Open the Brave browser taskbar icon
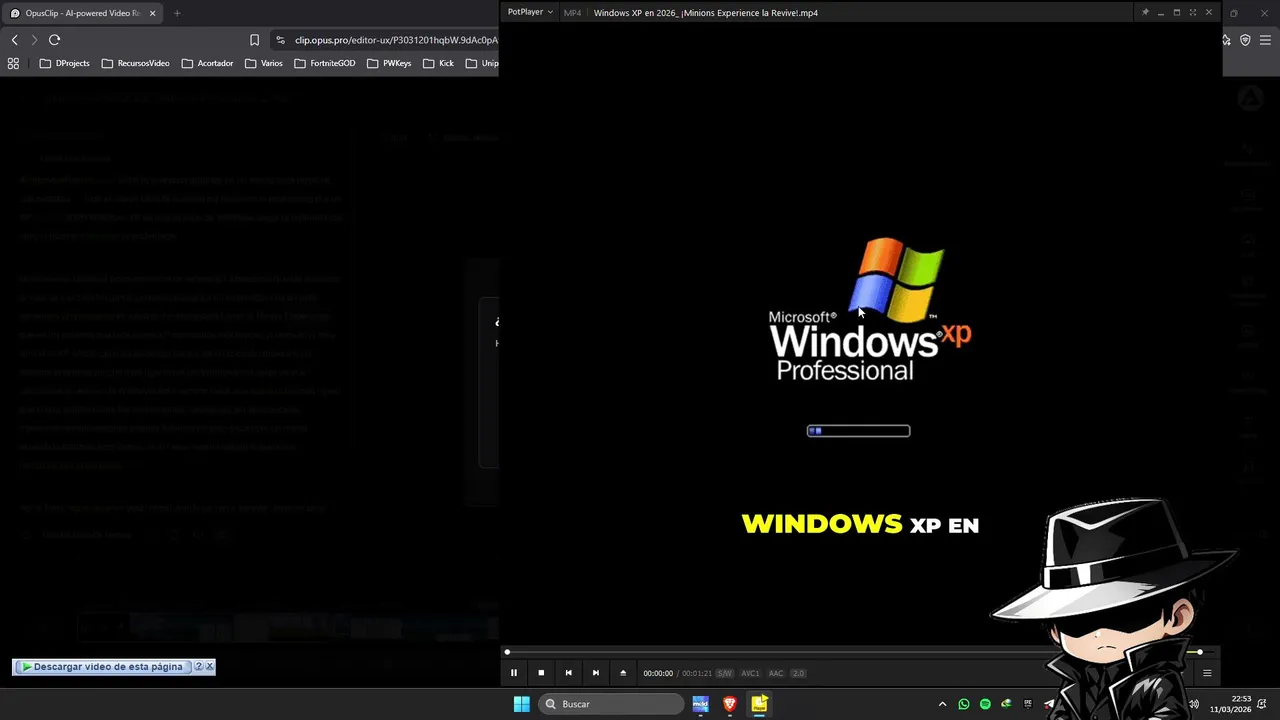This screenshot has width=1280, height=720. coord(730,704)
